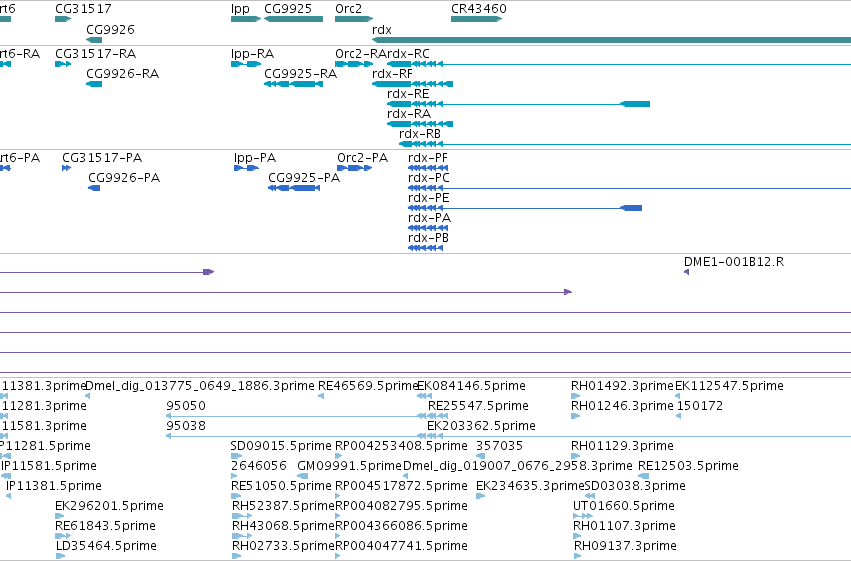The height and width of the screenshot is (561, 851).
Task: Open the RE51050.5prime EST label
Action: 281,486
